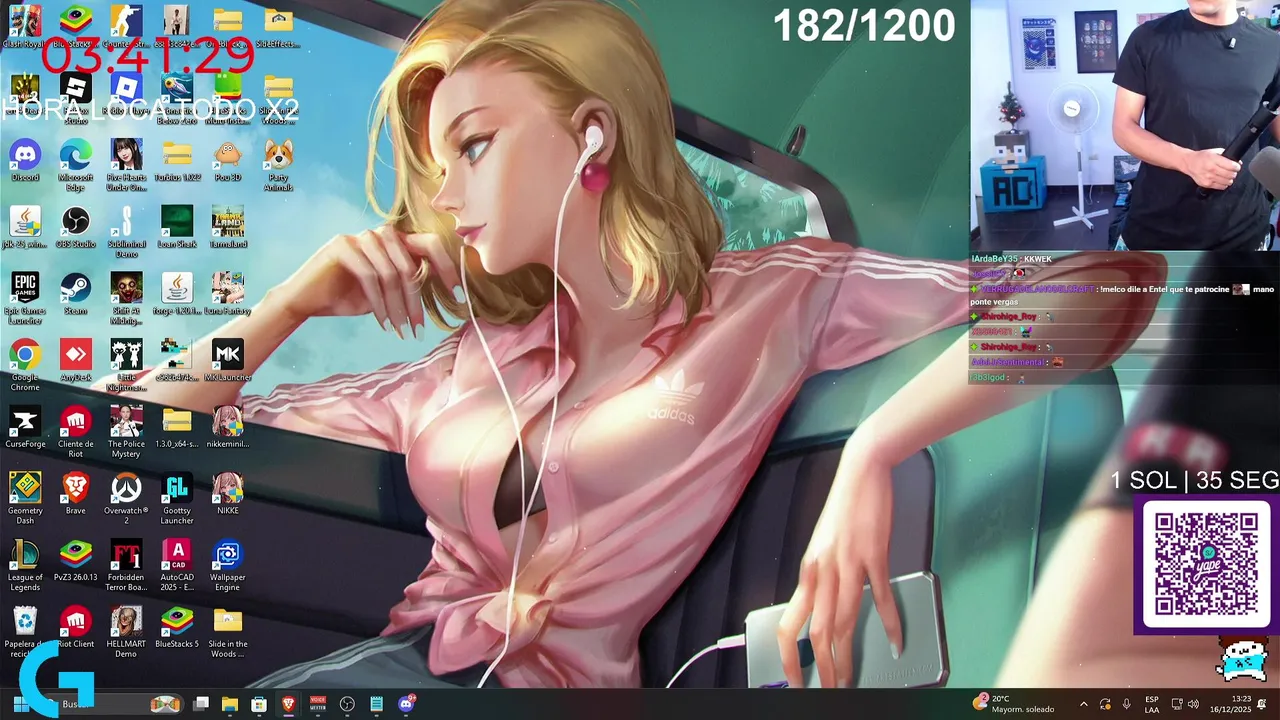Open the Forbidden Terror Board shortcut
Image resolution: width=1280 pixels, height=720 pixels.
126,565
